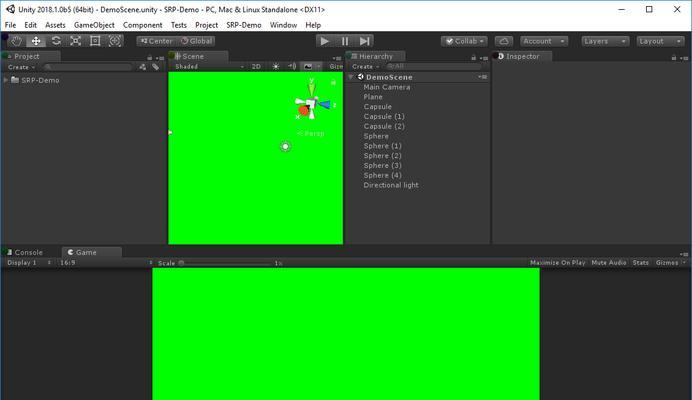The image size is (692, 400).
Task: Click the scene gizmo blue Z axis cone
Action: point(325,104)
